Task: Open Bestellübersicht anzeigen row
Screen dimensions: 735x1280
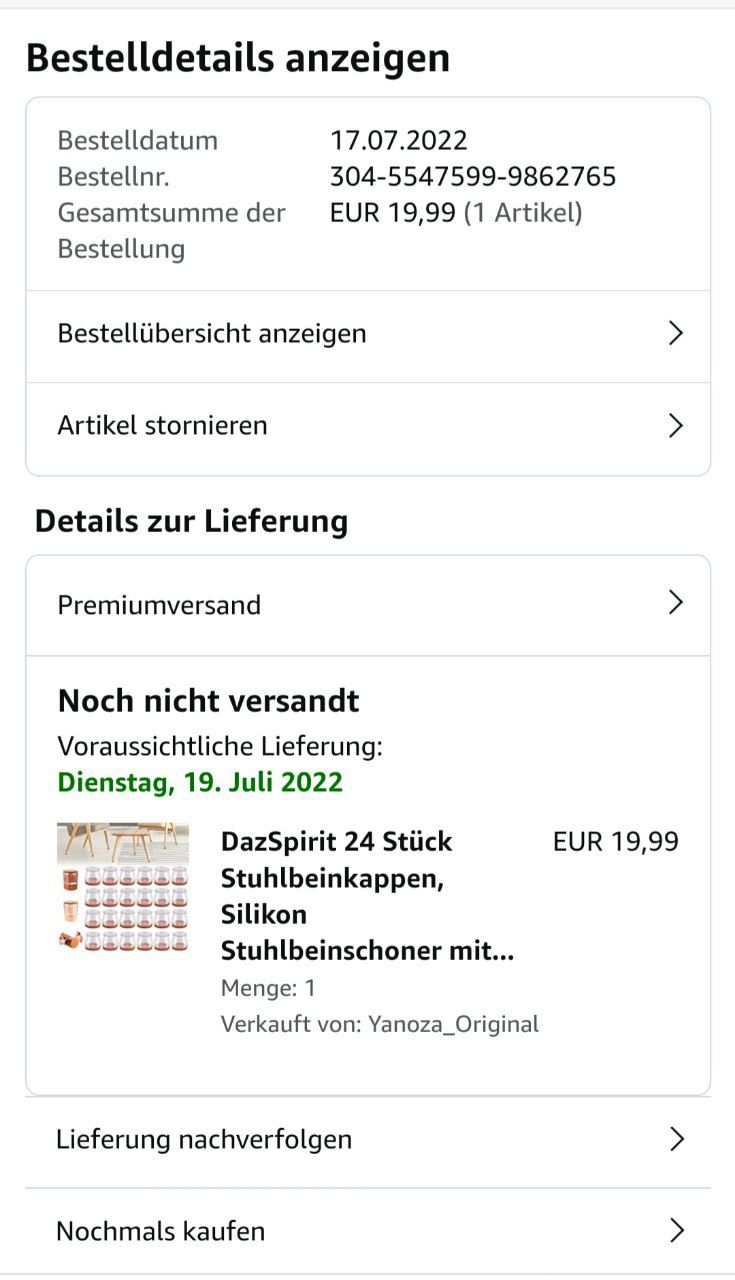Action: [212, 334]
